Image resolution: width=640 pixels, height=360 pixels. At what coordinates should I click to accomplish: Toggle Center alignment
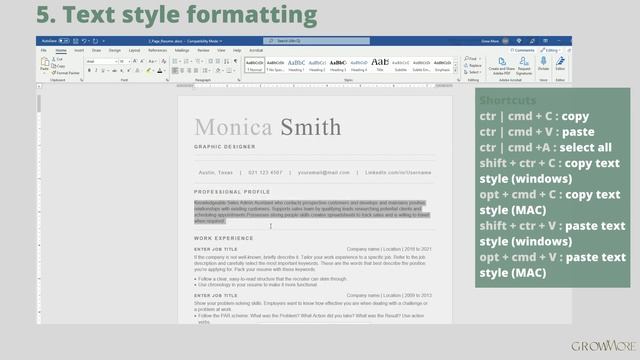pos(182,71)
